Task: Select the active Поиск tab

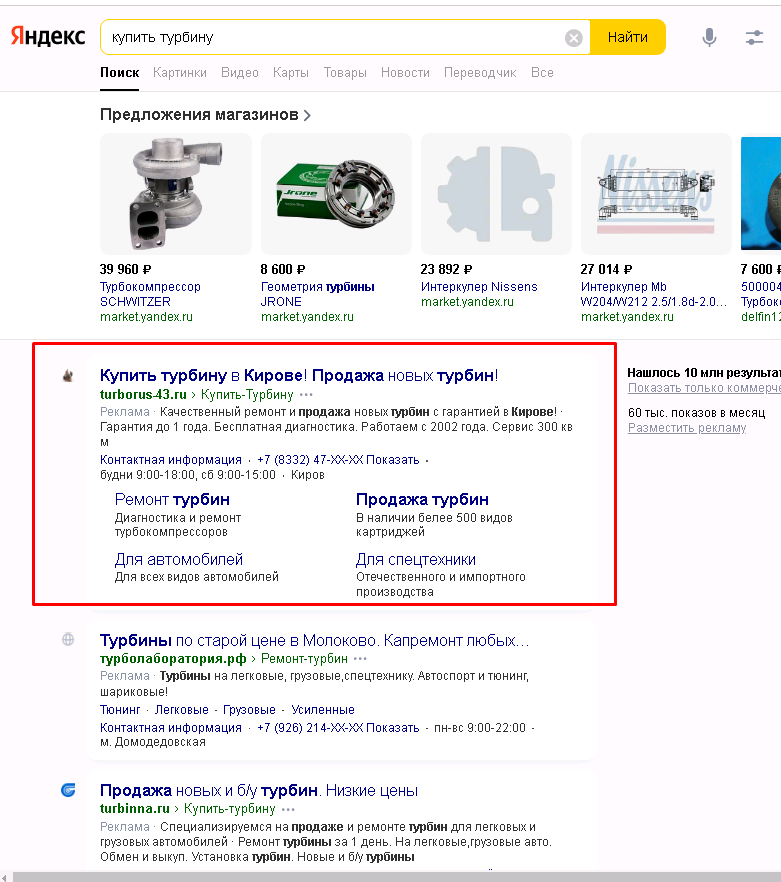Action: pos(120,73)
